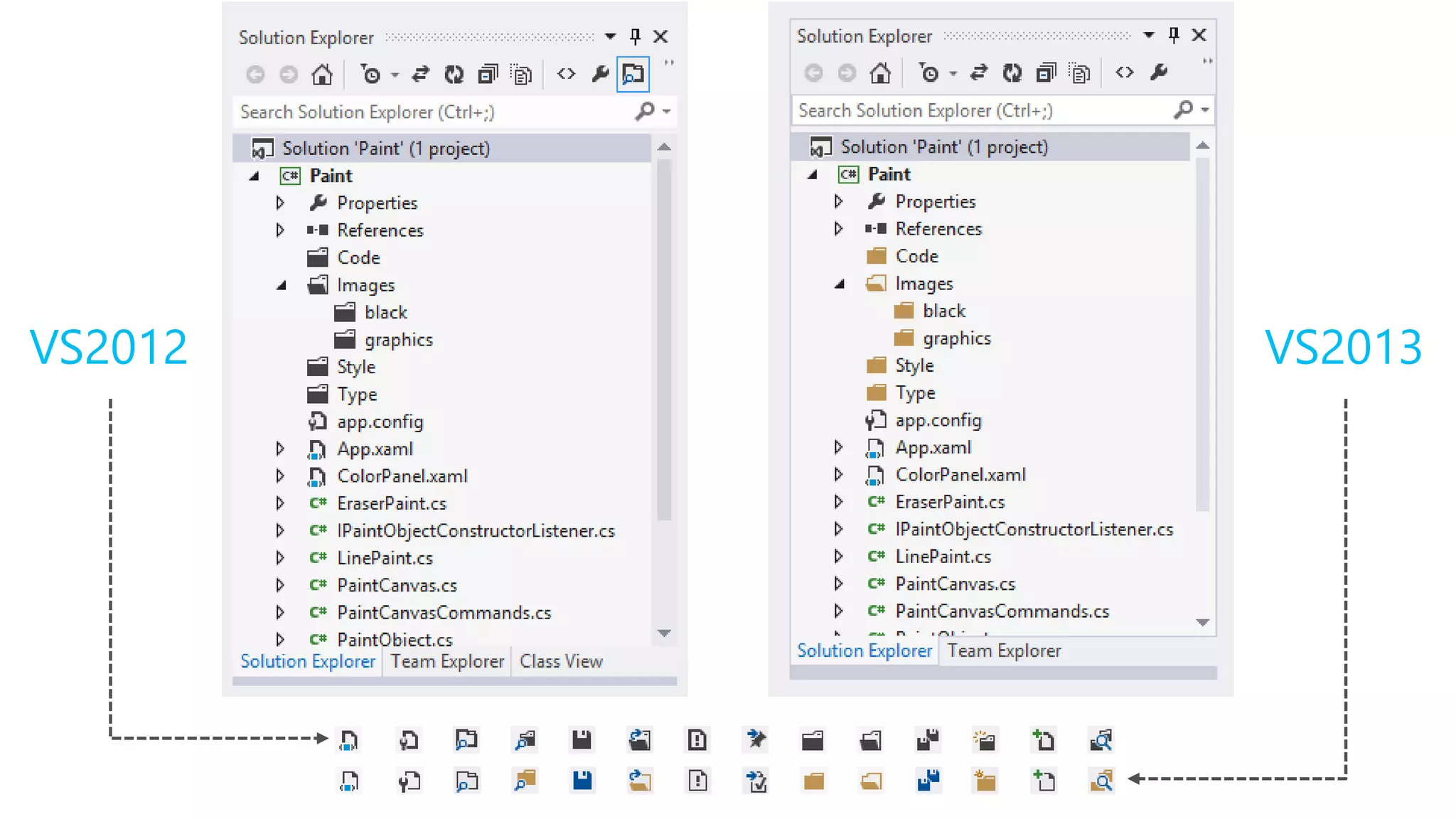This screenshot has width=1456, height=819.
Task: Select app.config in VS2012 tree
Action: coord(365,422)
